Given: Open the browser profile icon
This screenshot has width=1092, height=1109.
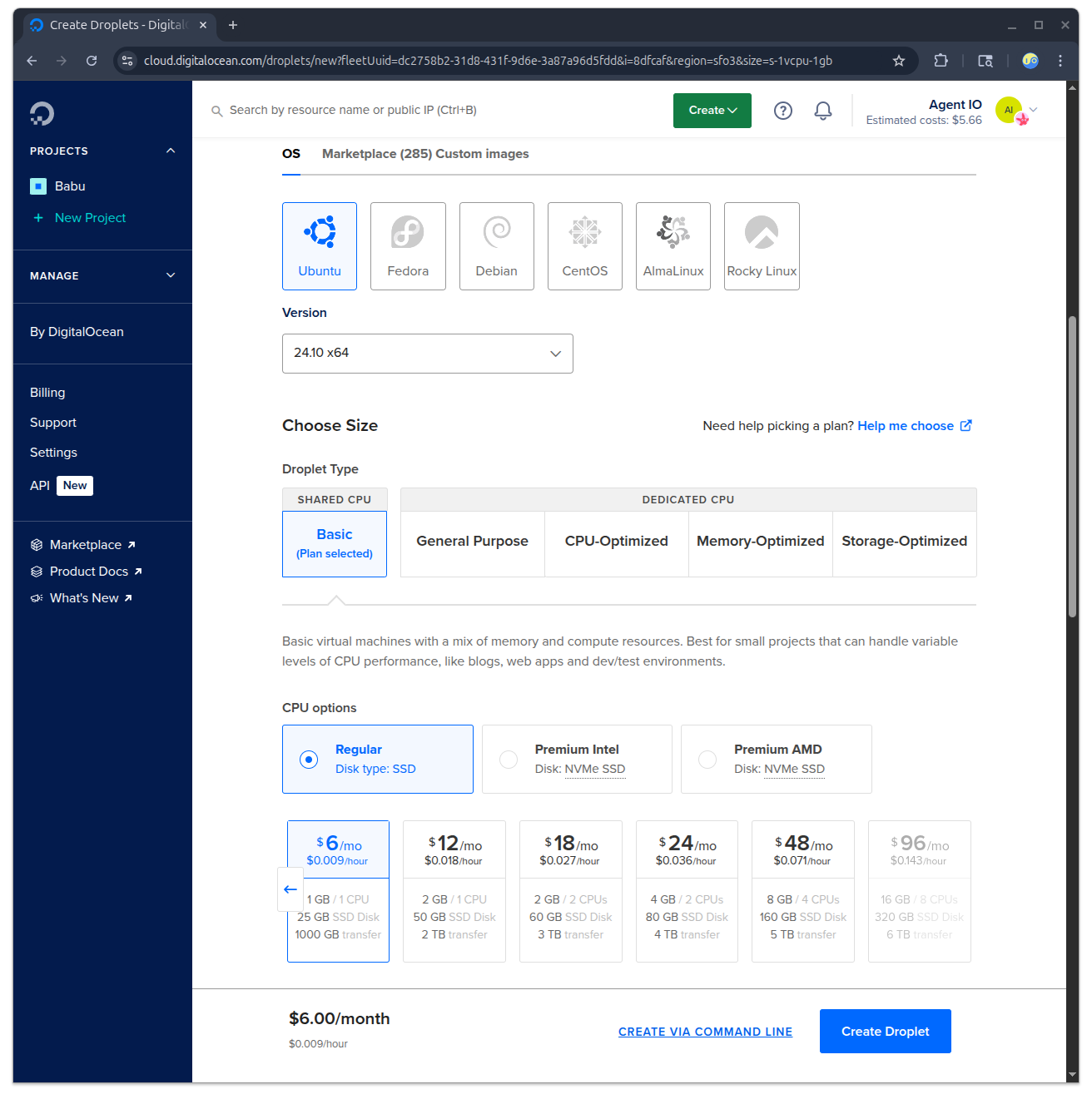Looking at the screenshot, I should pos(1030,61).
